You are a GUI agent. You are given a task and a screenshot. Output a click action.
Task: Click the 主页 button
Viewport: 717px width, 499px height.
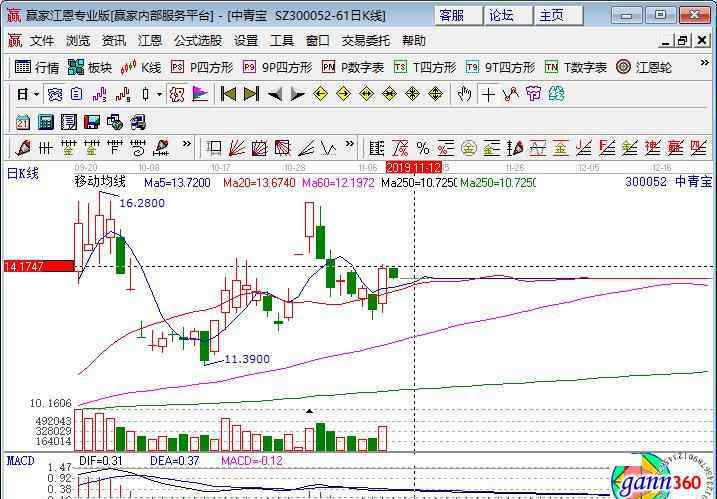click(558, 16)
